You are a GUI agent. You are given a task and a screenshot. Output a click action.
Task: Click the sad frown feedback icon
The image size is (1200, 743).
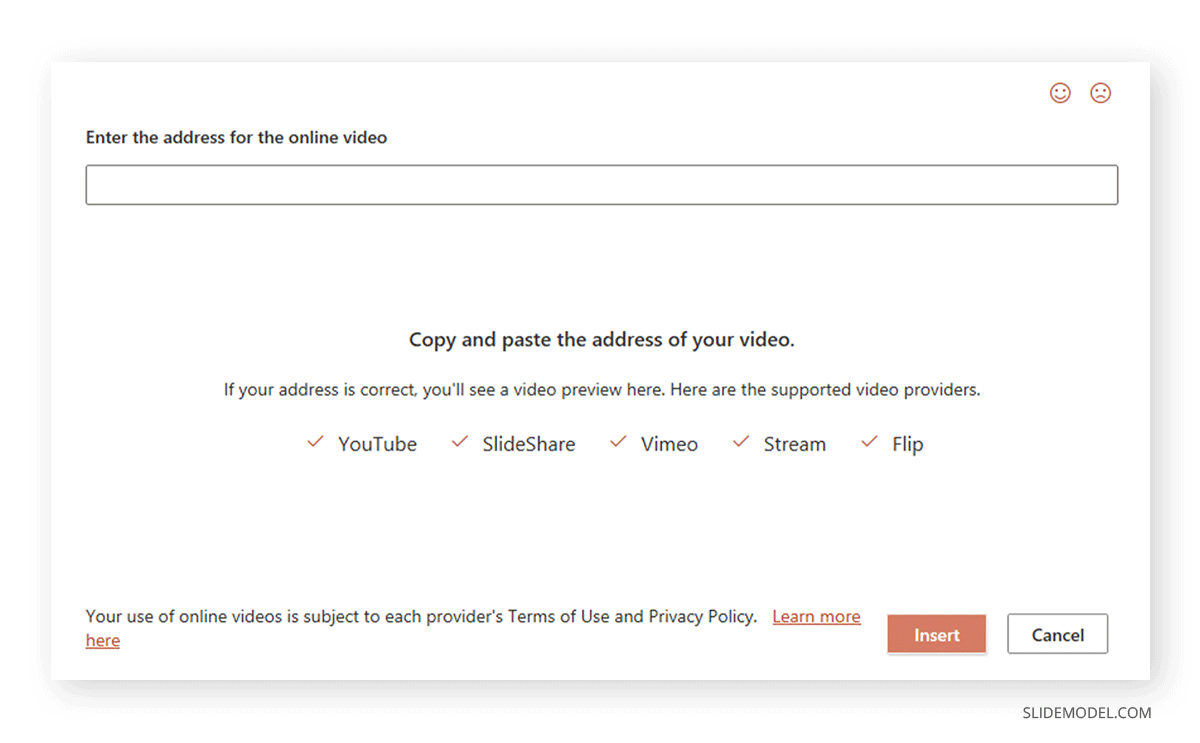[1100, 93]
